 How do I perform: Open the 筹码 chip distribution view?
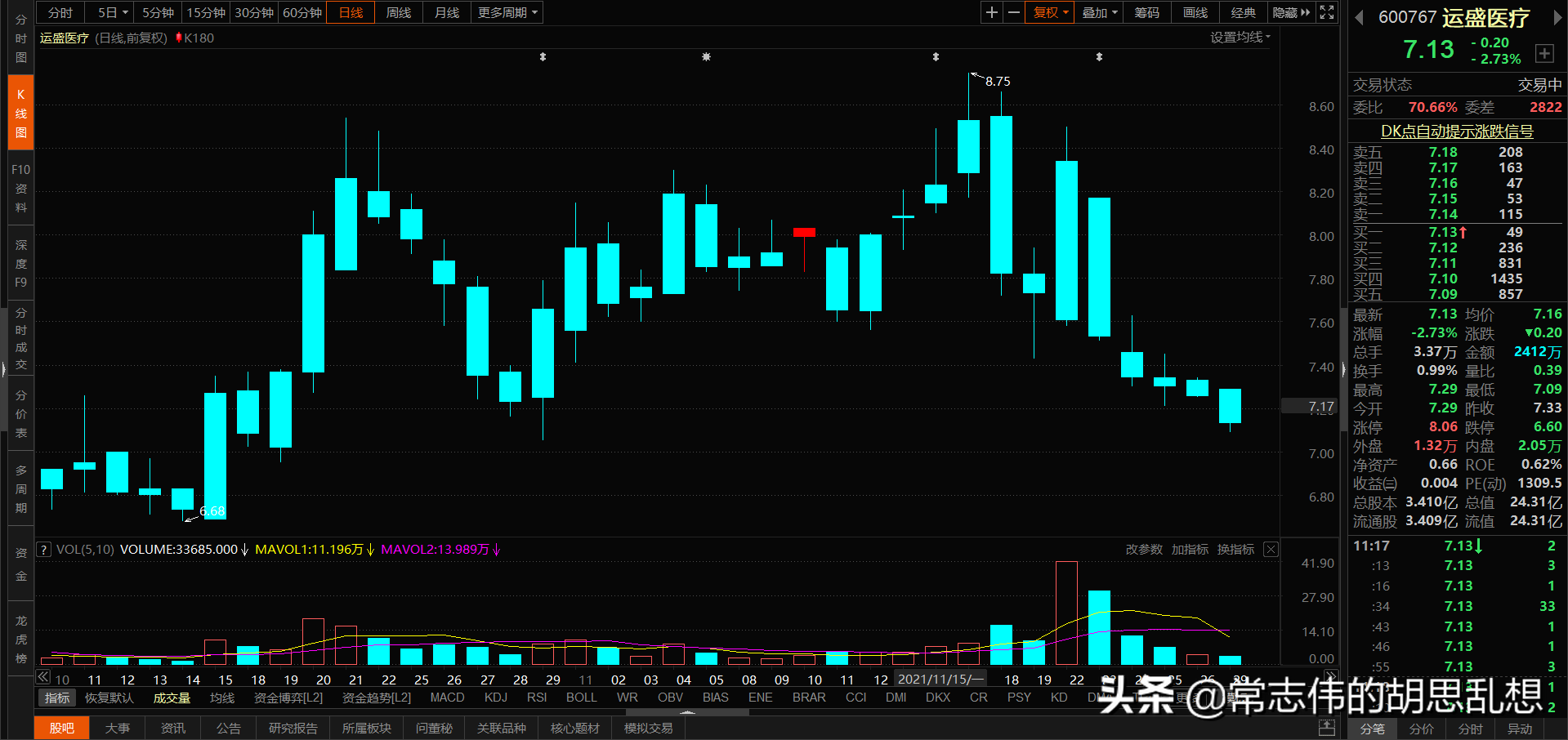1146,12
